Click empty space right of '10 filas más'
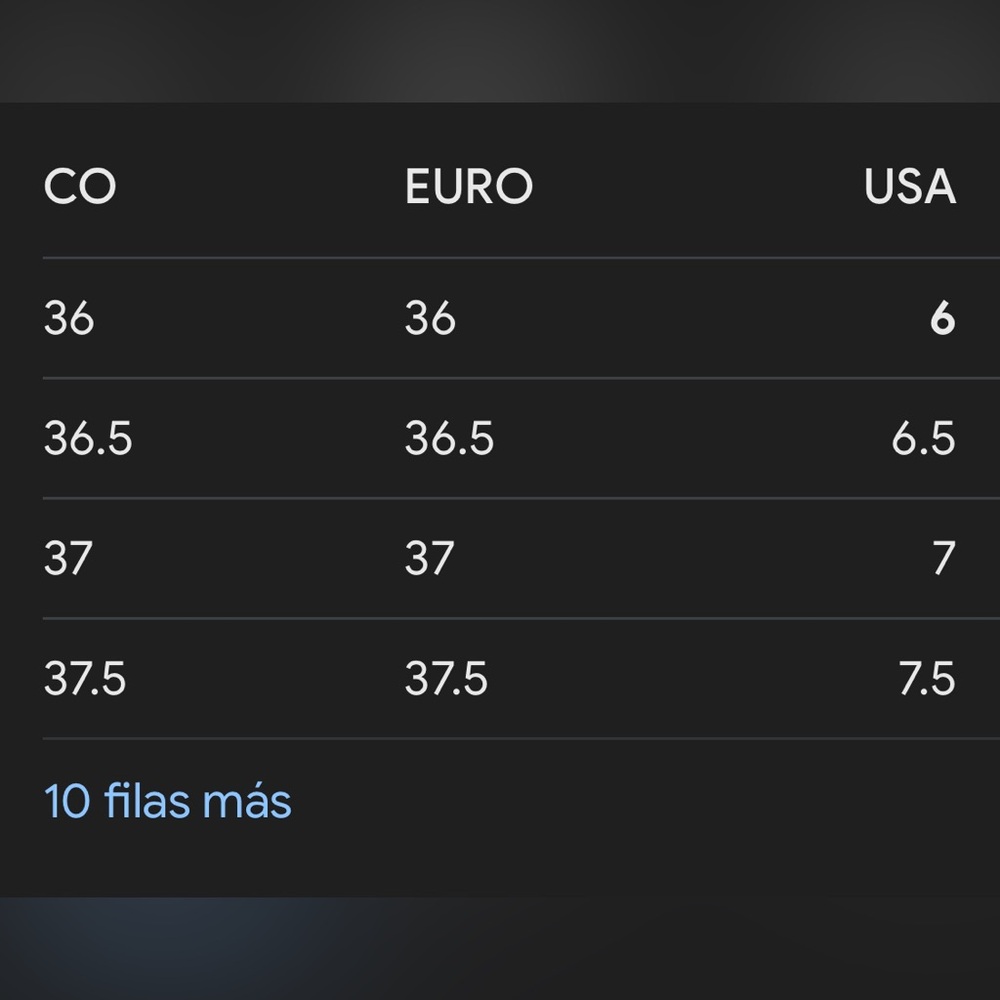This screenshot has height=1000, width=1000. (x=650, y=802)
